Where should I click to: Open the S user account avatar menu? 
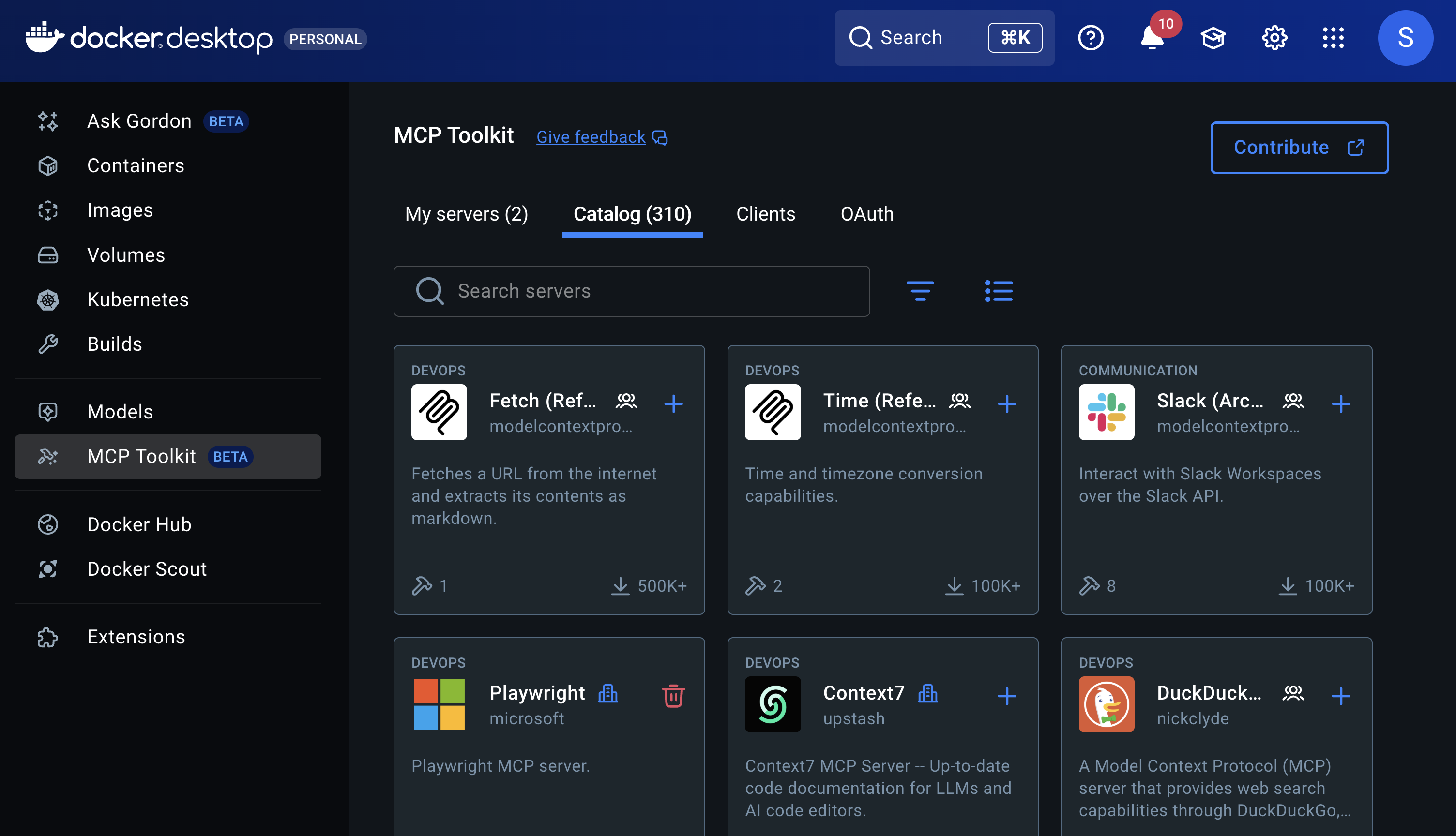(1405, 38)
